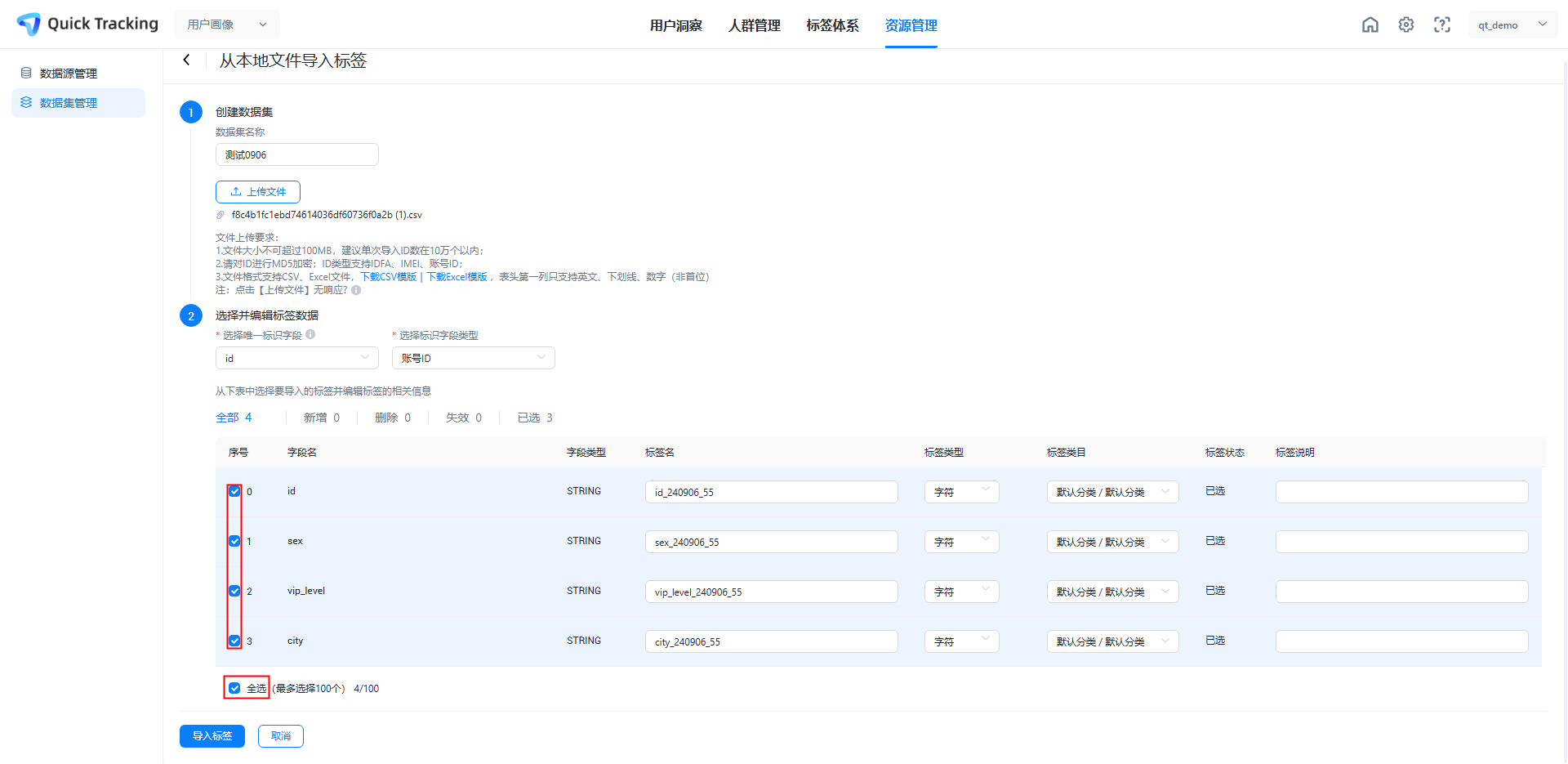Click the 标签名 input id_240906_55
This screenshot has width=1568, height=764.
point(772,492)
